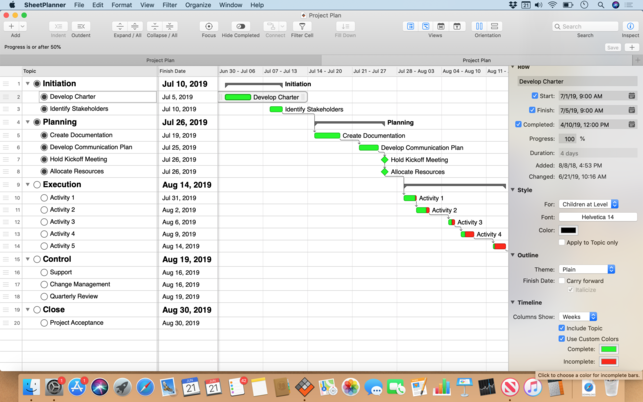Add new tab with plus button
The image size is (643, 402).
click(x=637, y=60)
